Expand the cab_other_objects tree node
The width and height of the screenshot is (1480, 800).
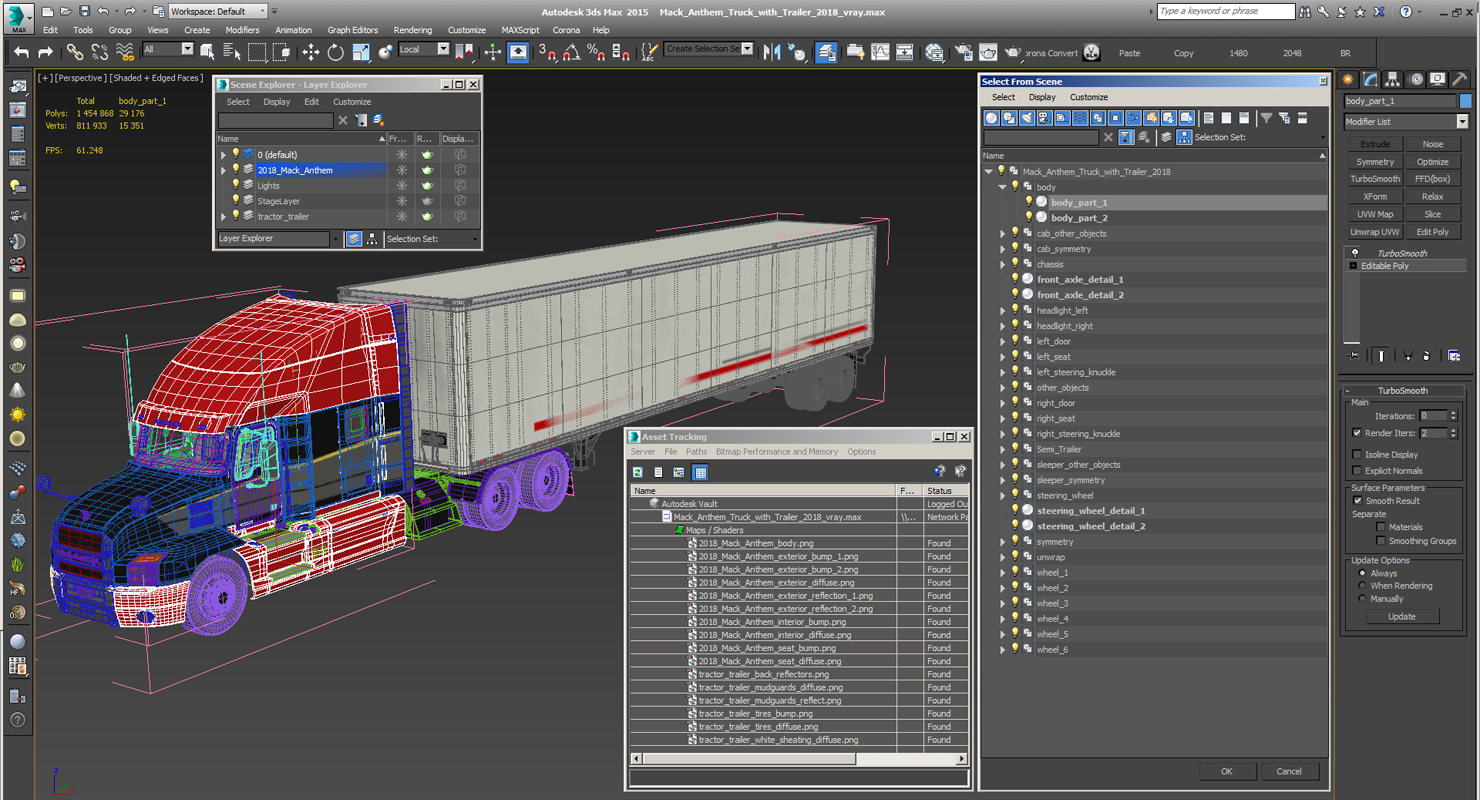pyautogui.click(x=1003, y=234)
